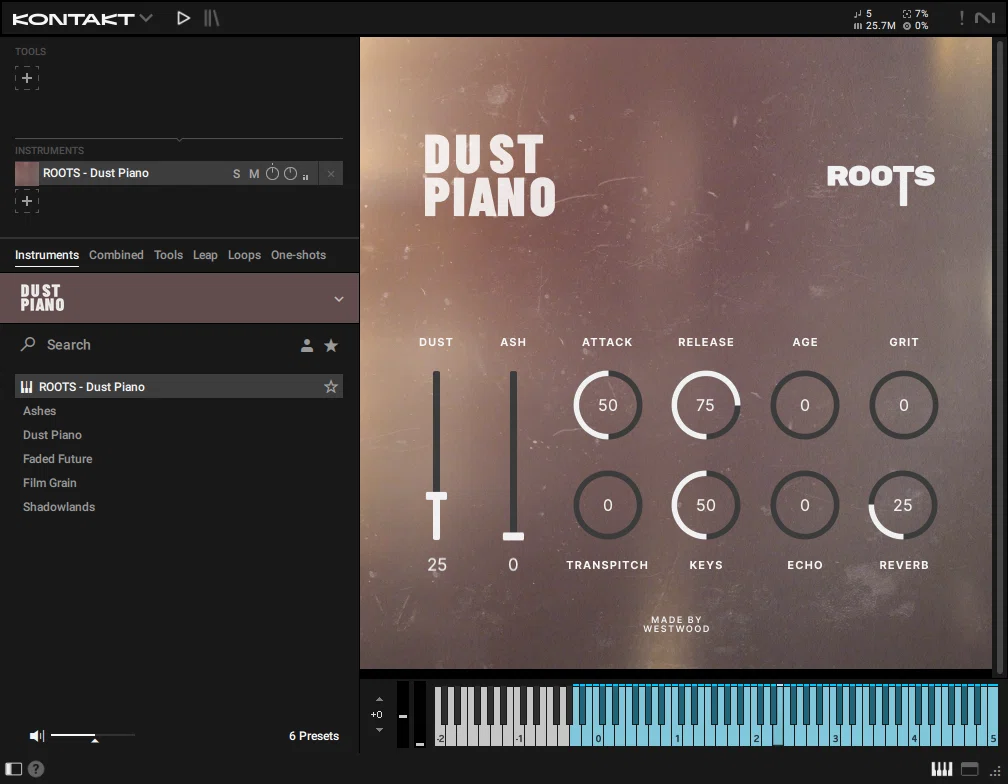The width and height of the screenshot is (1008, 784).
Task: Load the Dust Piano preset
Action: (x=53, y=435)
